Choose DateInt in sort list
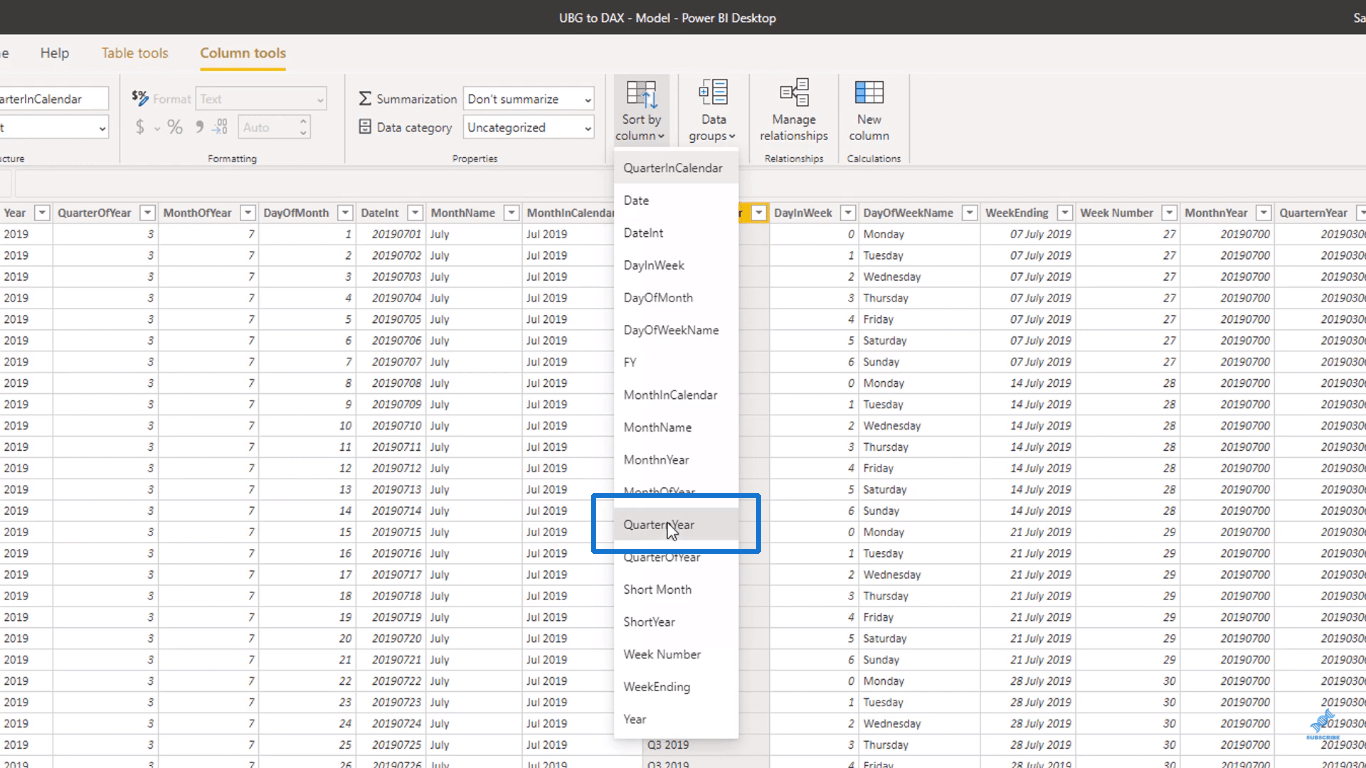The width and height of the screenshot is (1366, 768). pyautogui.click(x=676, y=233)
